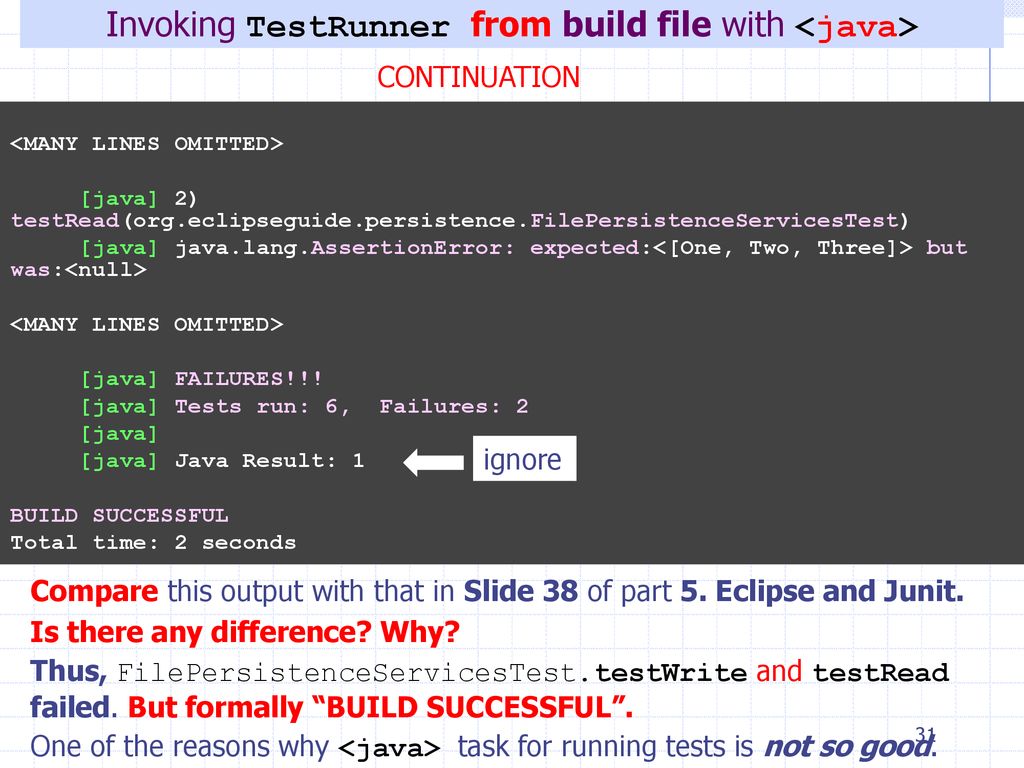The height and width of the screenshot is (768, 1024).
Task: Click '5. Eclipse and Junit.' text
Action: pyautogui.click(x=822, y=591)
